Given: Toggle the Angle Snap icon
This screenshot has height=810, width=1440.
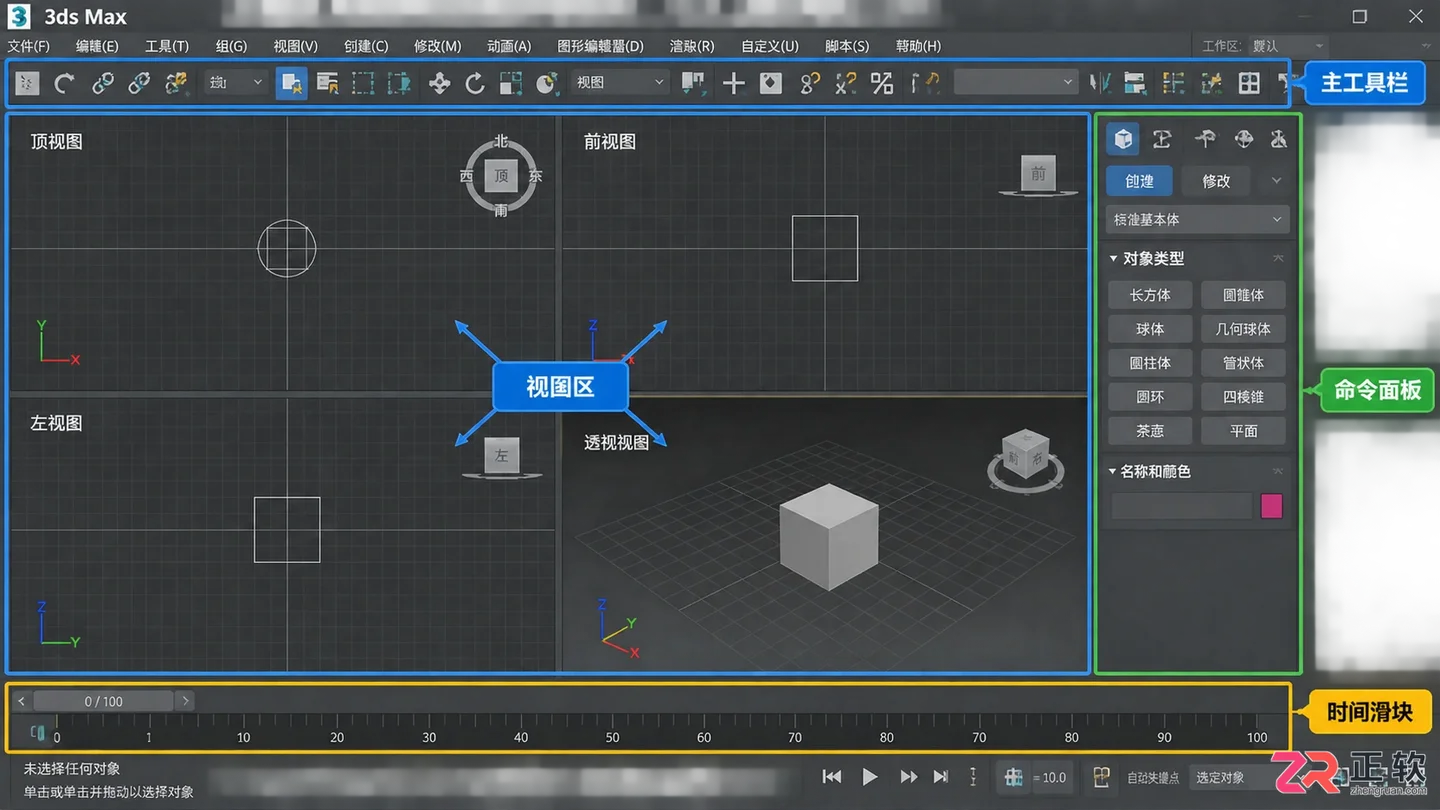Looking at the screenshot, I should coord(846,83).
